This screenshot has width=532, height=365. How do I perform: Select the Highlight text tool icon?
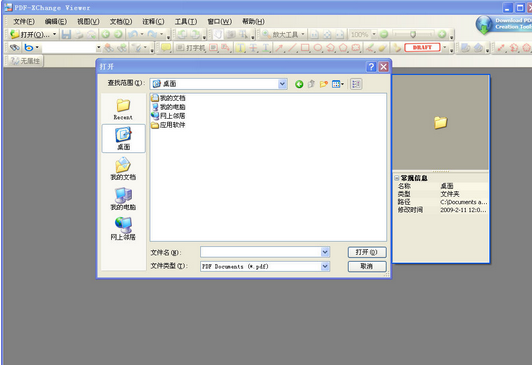point(240,48)
